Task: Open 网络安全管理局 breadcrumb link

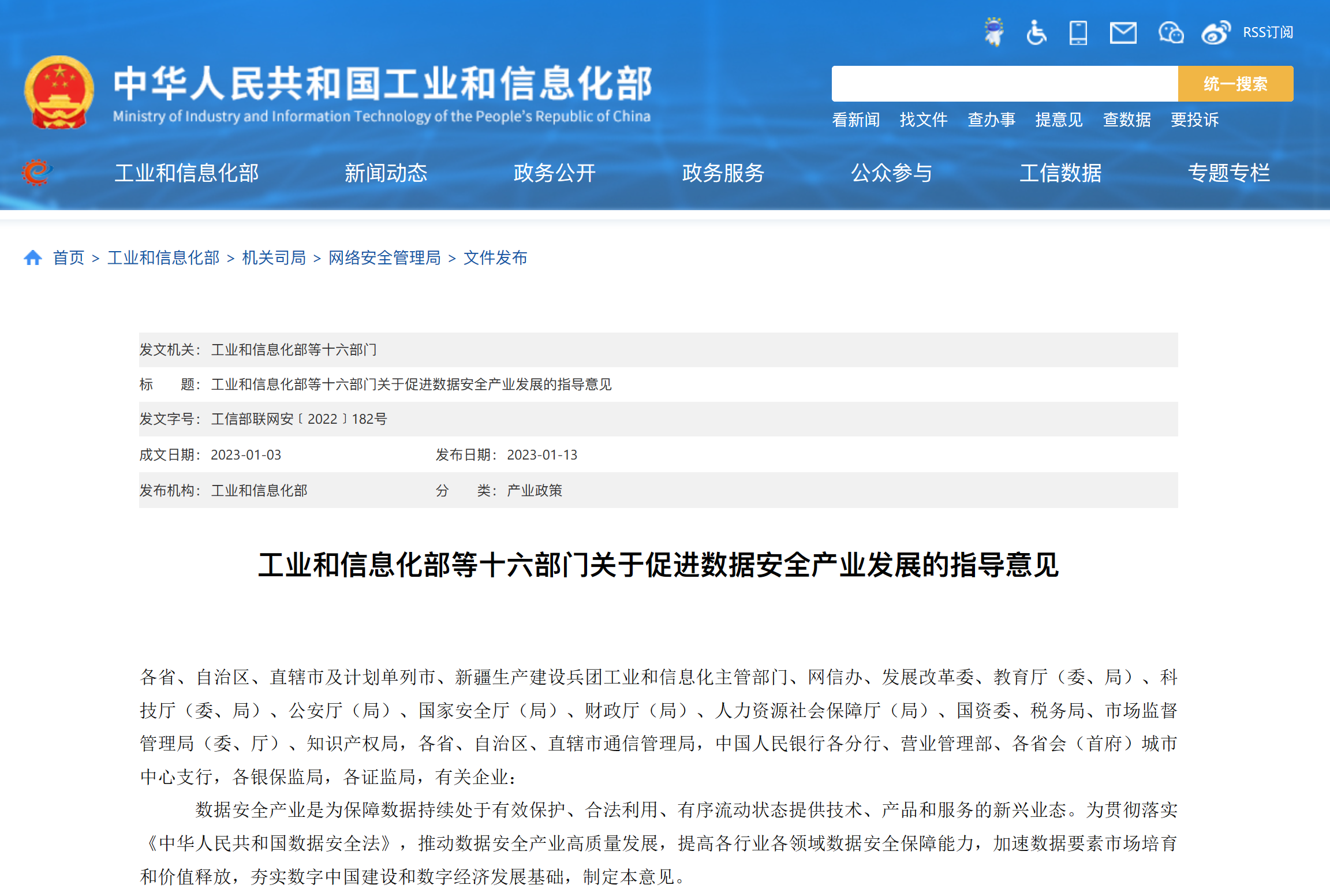Action: 384,257
